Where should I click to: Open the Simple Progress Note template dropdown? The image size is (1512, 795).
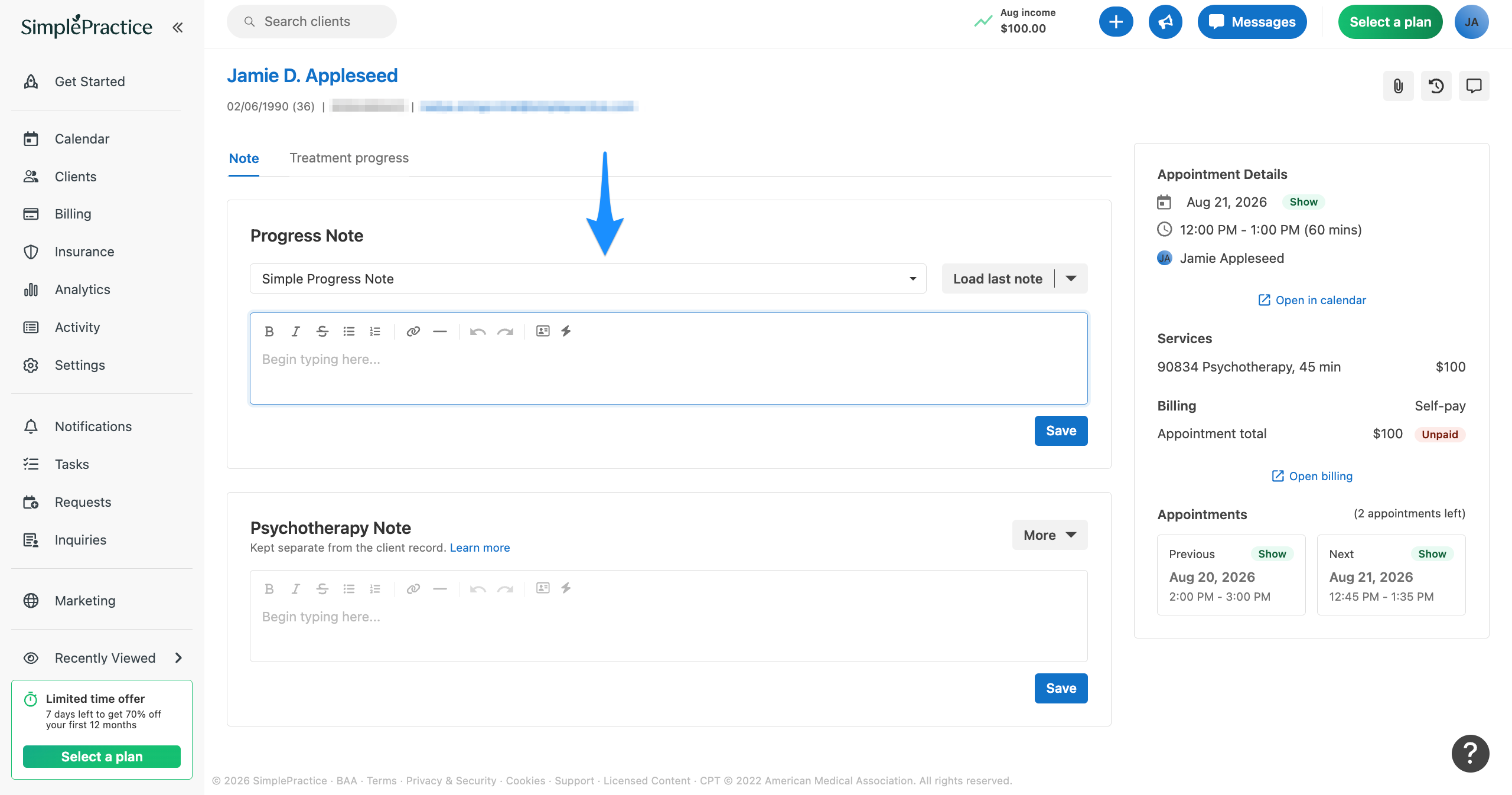coord(588,279)
